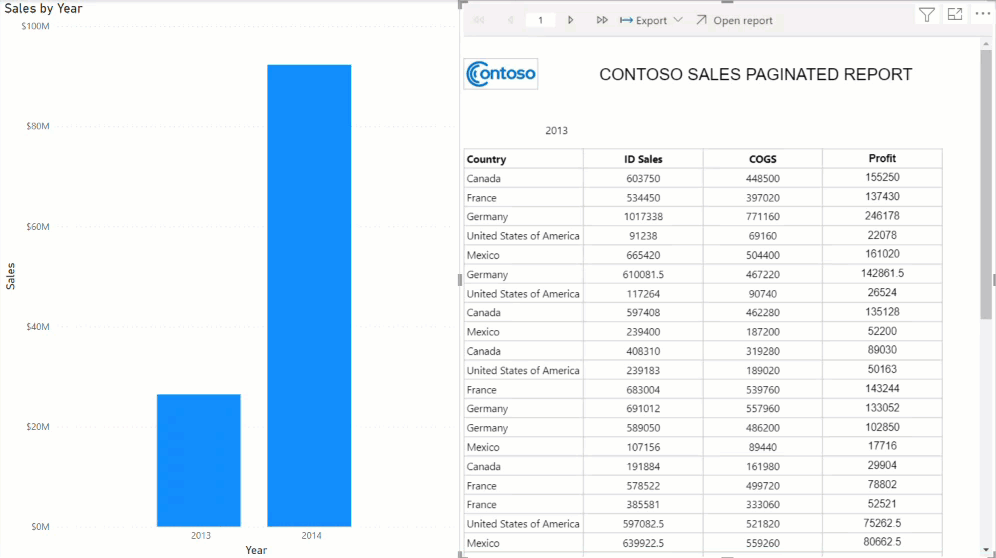Viewport: 996px width, 558px height.
Task: Click Profit value 80662.5
Action: pos(882,542)
